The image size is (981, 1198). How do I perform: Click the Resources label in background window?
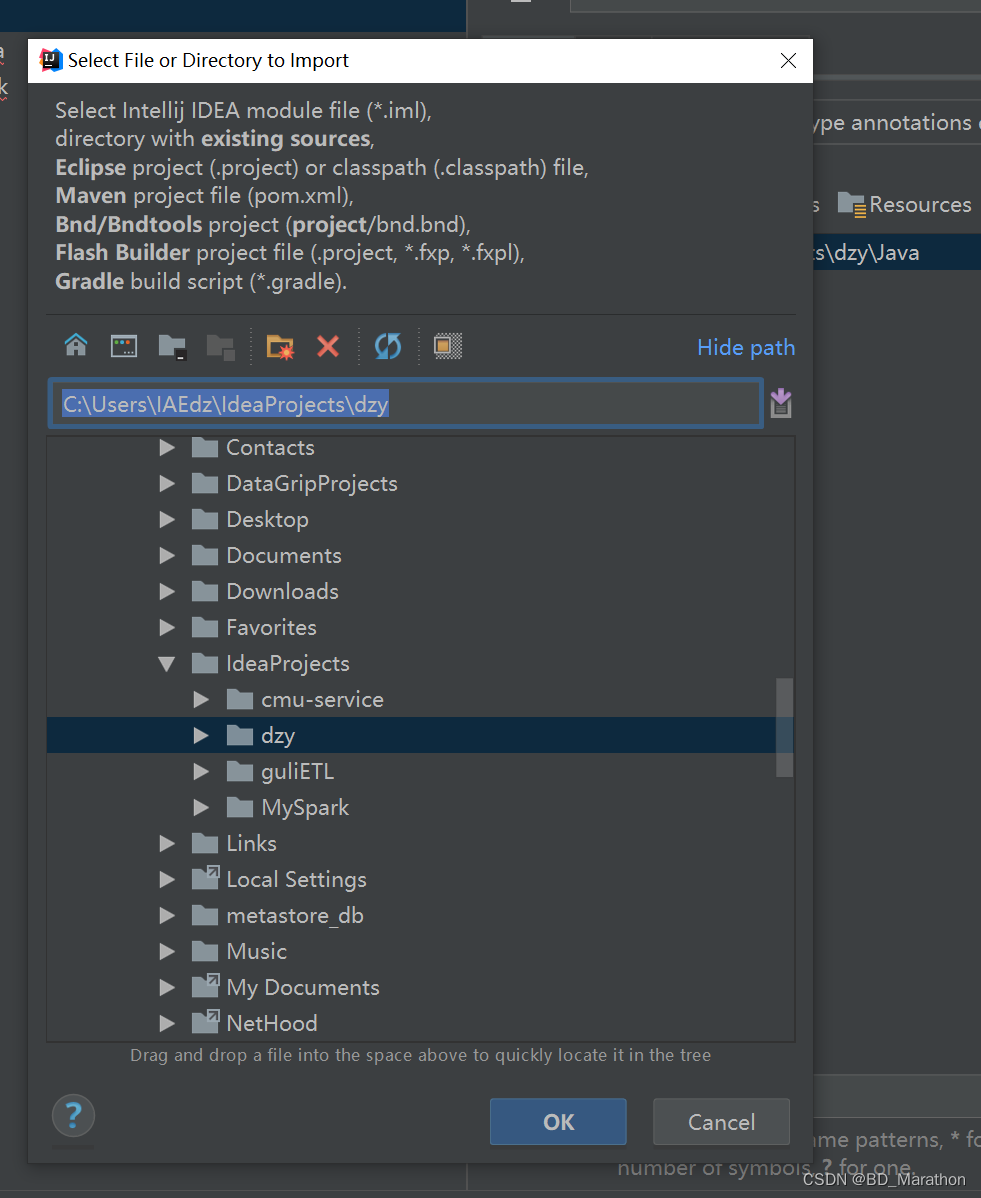[920, 205]
